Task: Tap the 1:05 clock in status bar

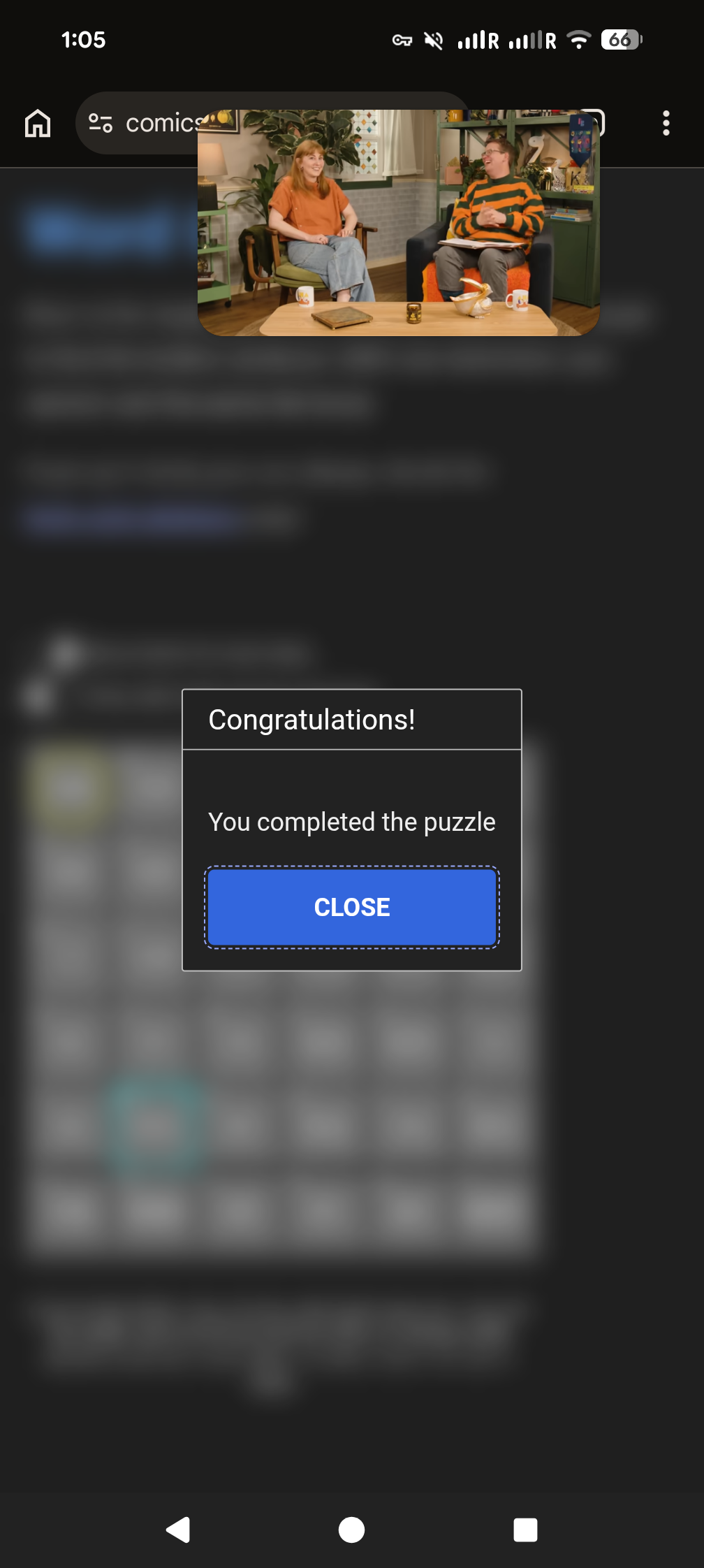Action: click(x=83, y=40)
